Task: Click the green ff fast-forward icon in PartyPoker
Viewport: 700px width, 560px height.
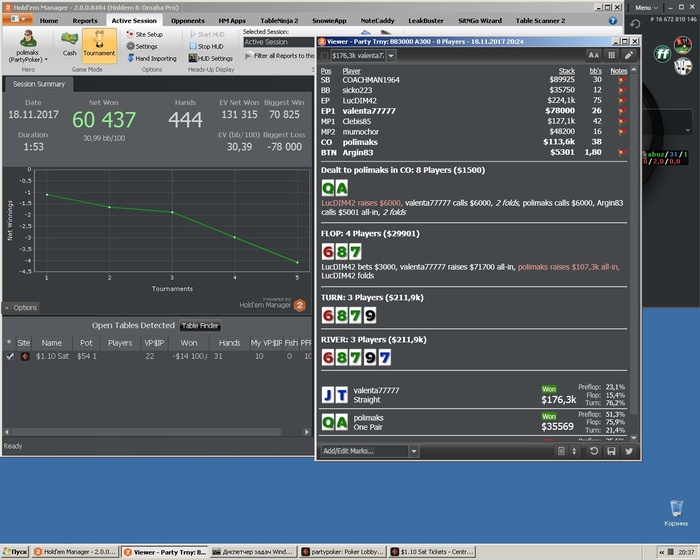Action: click(x=662, y=54)
